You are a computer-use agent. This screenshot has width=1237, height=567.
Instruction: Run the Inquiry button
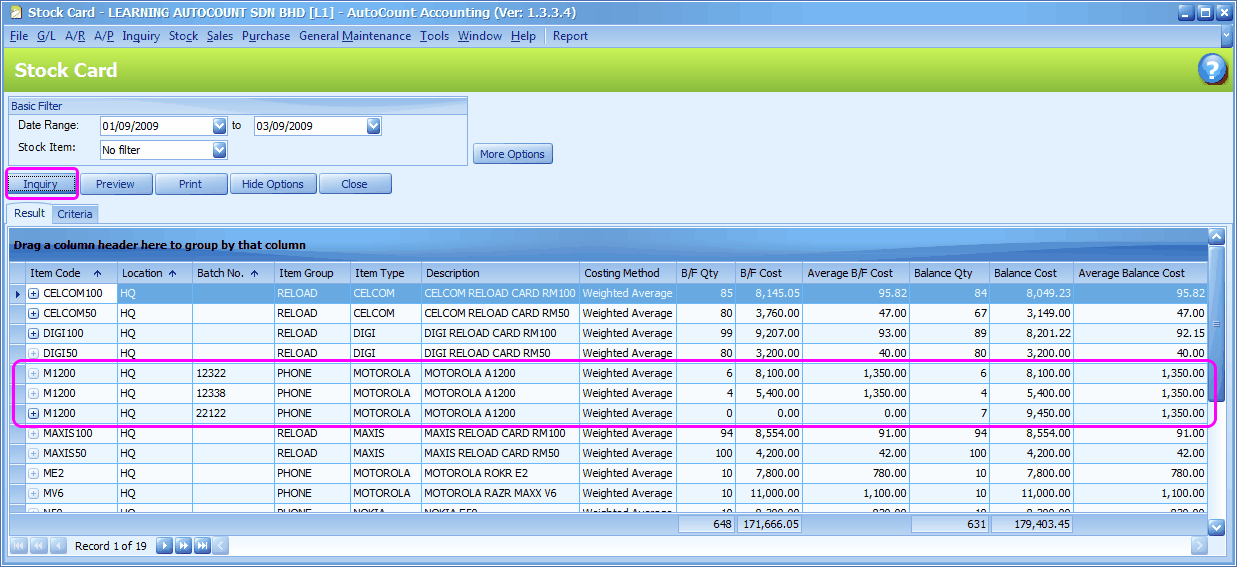(41, 184)
